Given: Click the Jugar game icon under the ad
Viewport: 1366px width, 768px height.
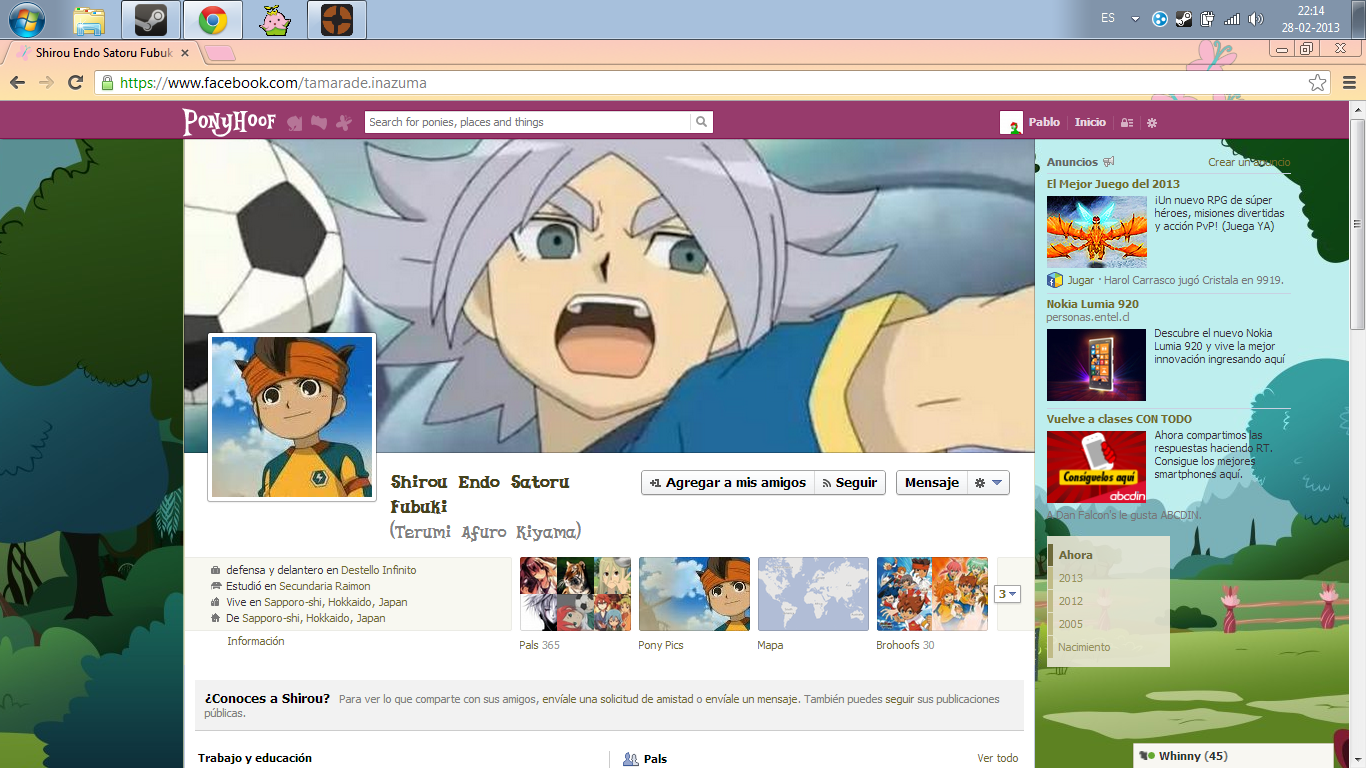Looking at the screenshot, I should (x=1054, y=280).
